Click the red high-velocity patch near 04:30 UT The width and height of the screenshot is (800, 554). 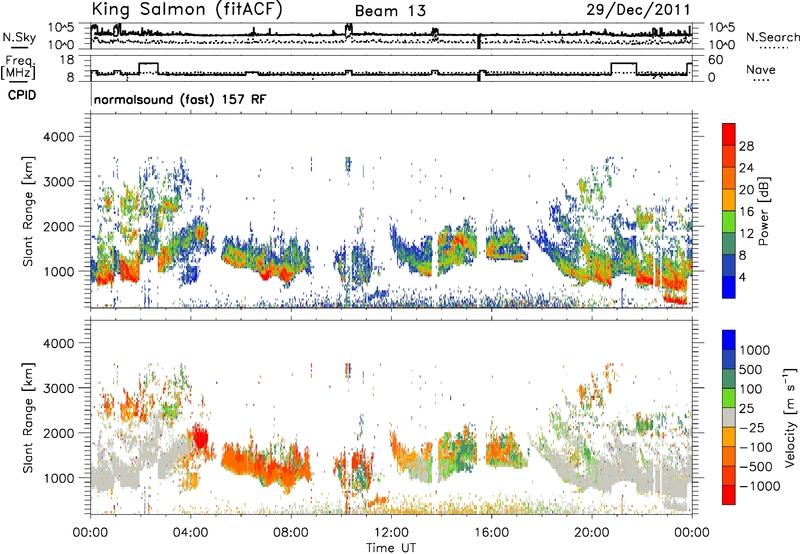point(200,438)
